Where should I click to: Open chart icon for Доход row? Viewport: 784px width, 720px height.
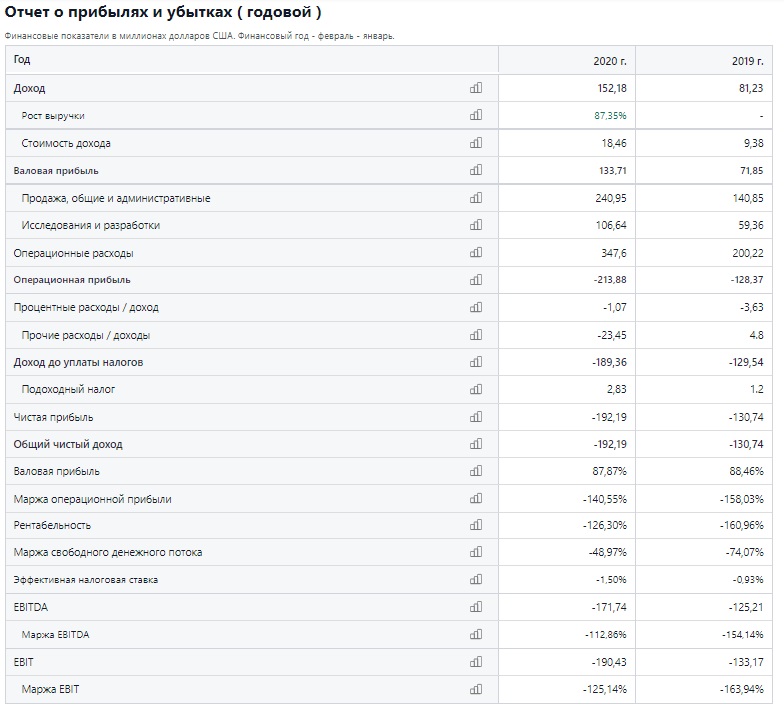point(476,88)
